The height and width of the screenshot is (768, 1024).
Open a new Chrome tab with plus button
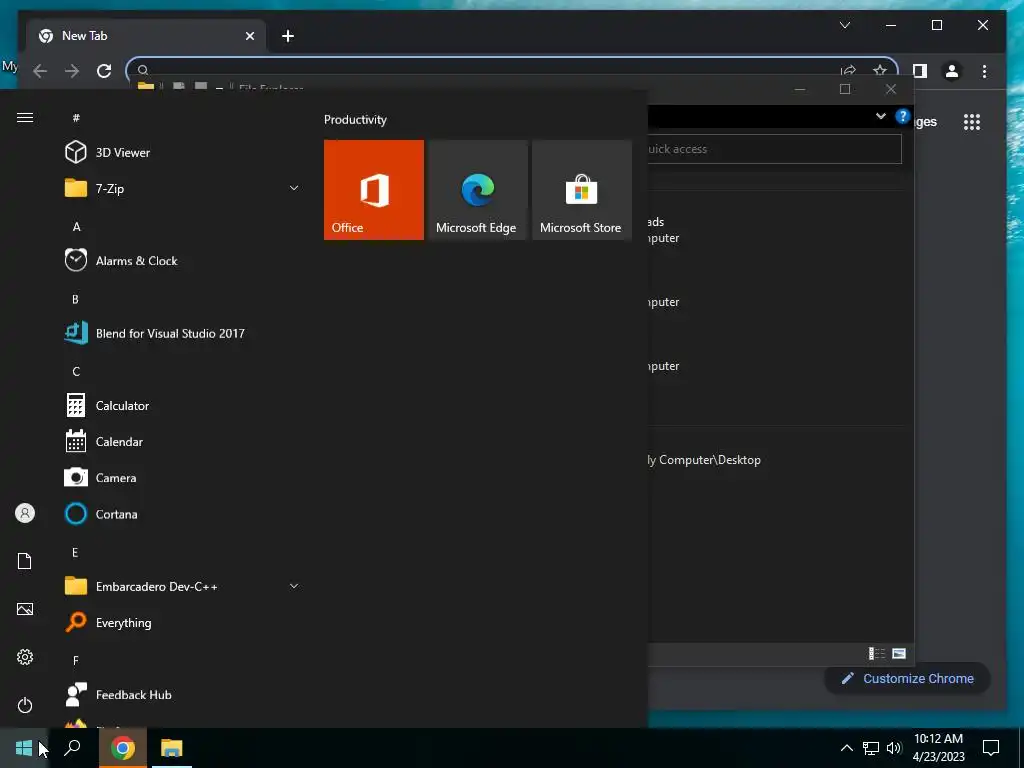[288, 36]
